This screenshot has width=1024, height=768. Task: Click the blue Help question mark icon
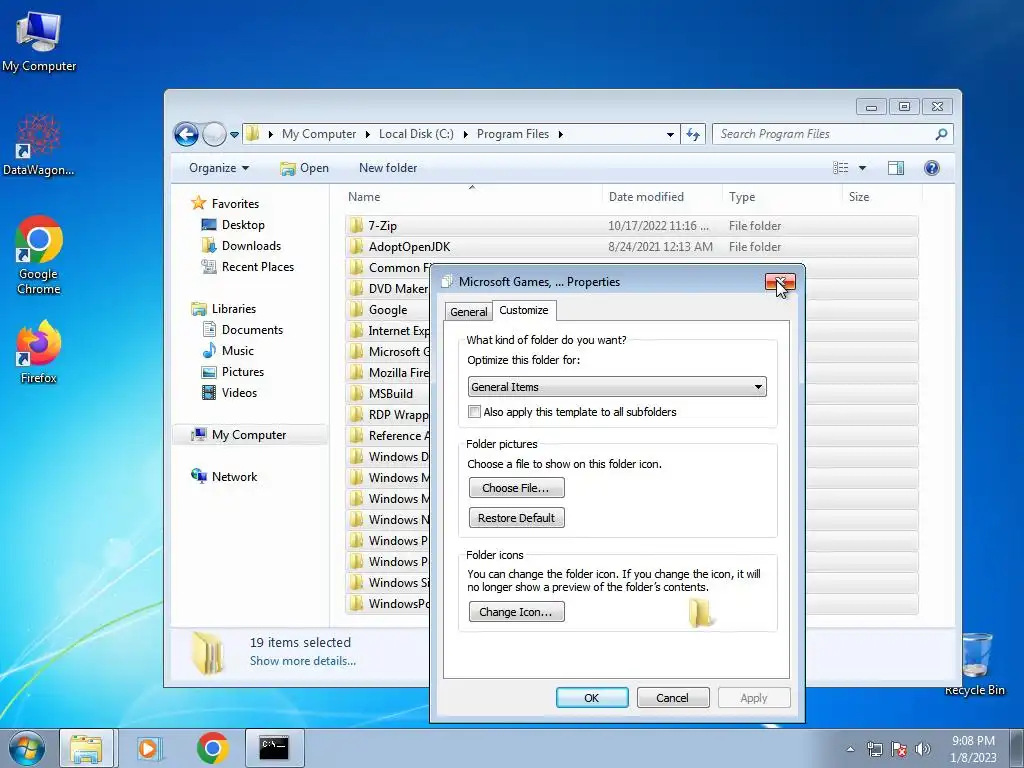[x=931, y=168]
